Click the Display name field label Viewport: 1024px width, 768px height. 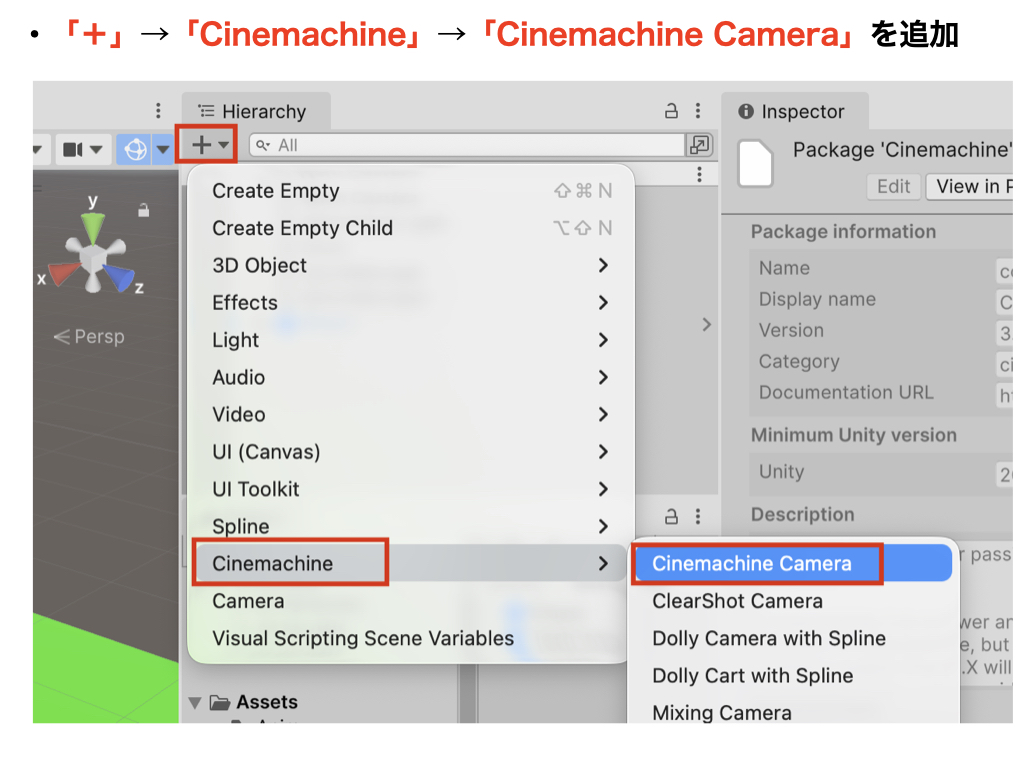coord(817,299)
